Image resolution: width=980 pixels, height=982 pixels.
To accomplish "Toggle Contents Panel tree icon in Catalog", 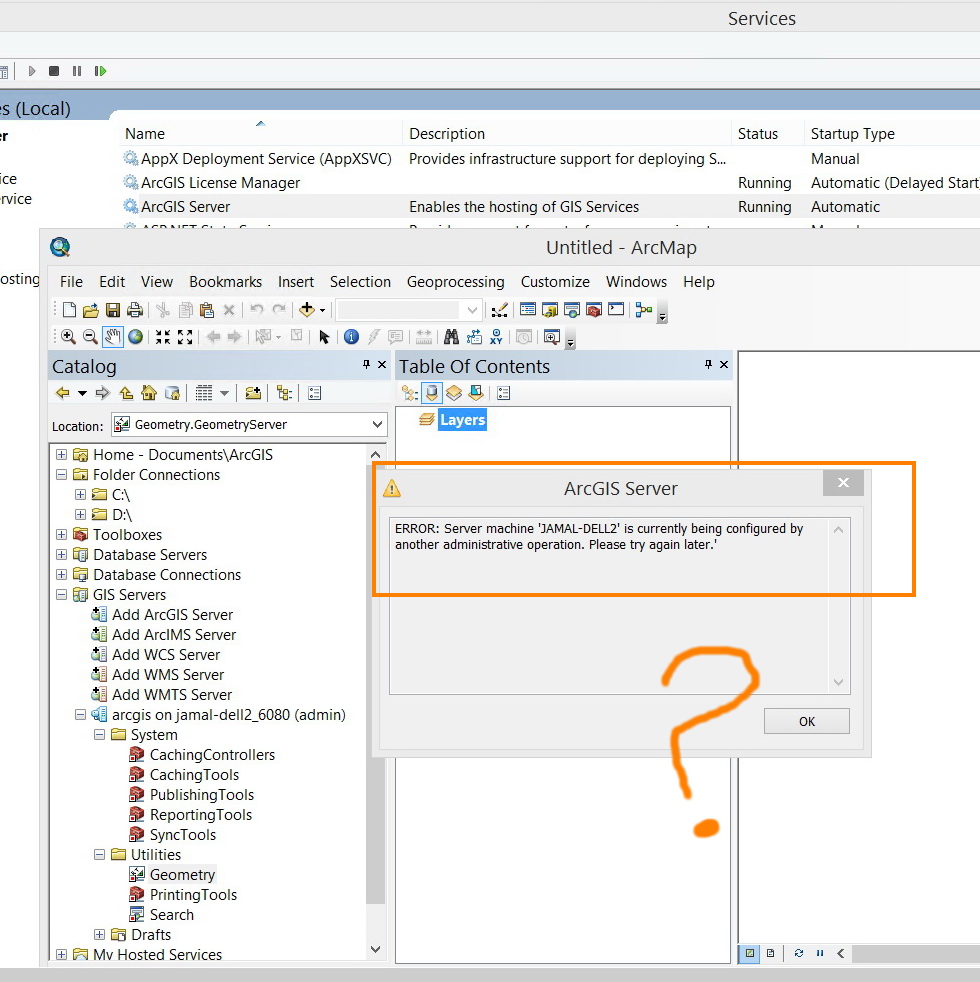I will point(284,393).
